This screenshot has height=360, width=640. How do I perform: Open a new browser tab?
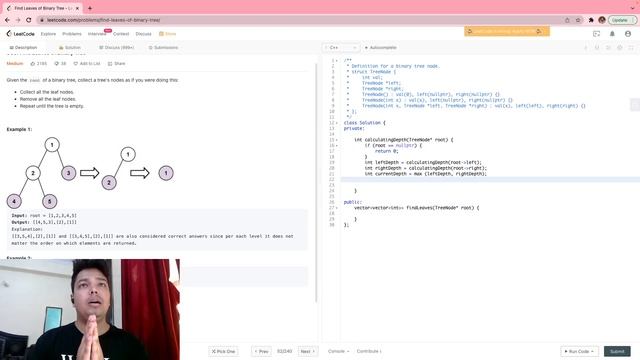point(90,8)
